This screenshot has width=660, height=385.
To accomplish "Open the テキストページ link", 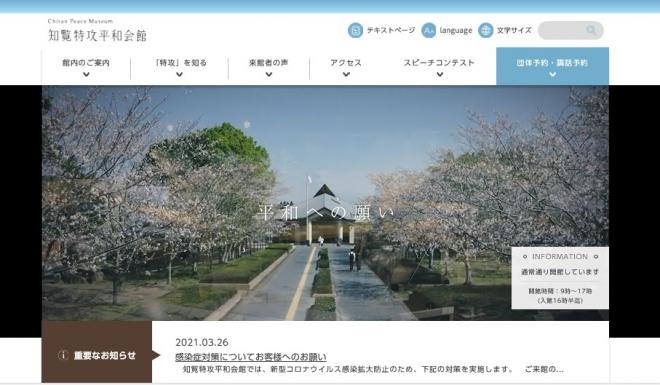I will (x=391, y=30).
